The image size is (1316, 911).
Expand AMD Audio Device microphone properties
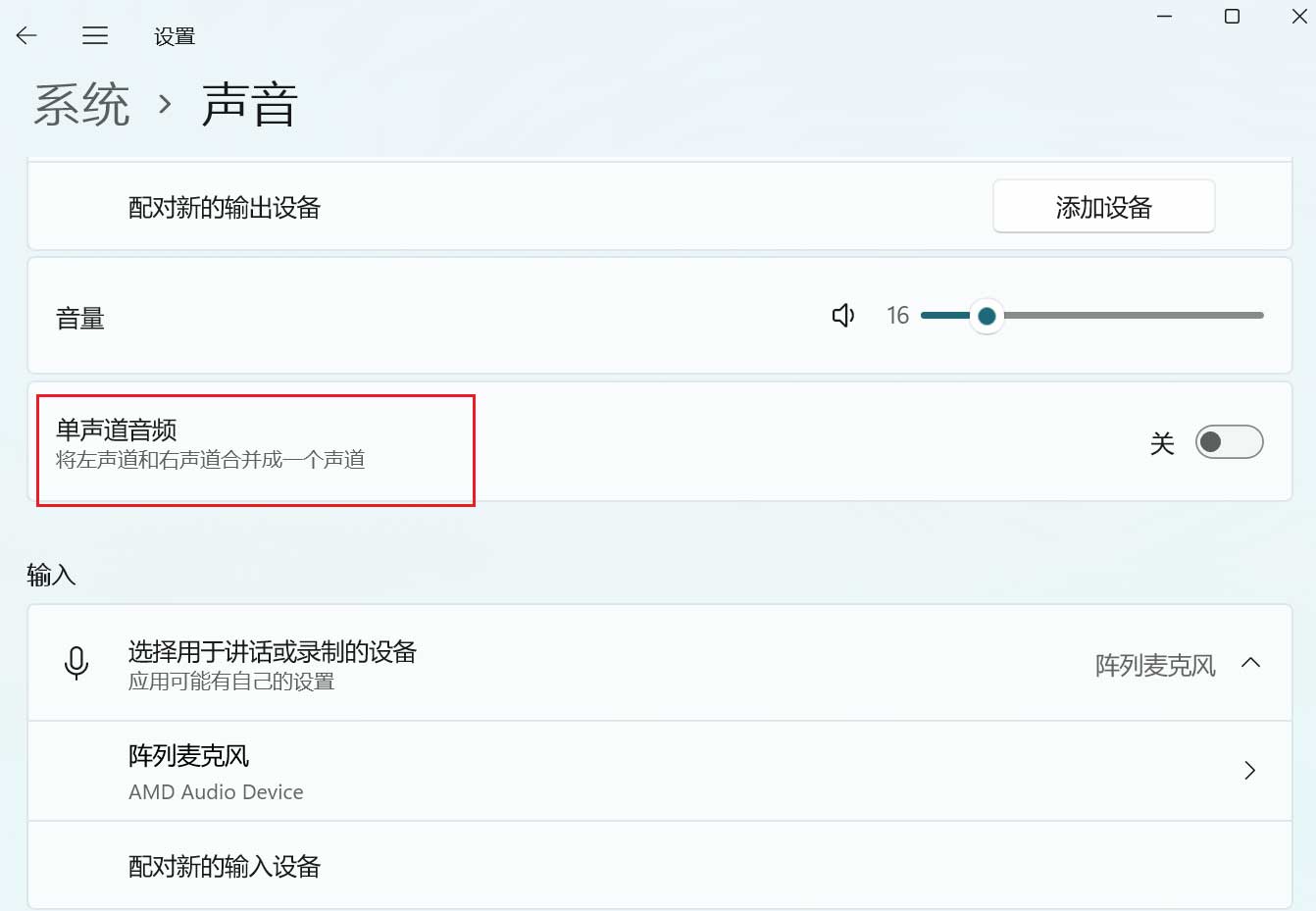(x=1249, y=771)
